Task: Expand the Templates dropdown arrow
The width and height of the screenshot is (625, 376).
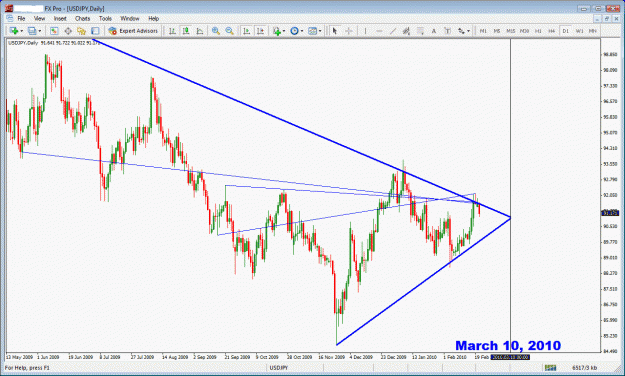Action: 320,31
